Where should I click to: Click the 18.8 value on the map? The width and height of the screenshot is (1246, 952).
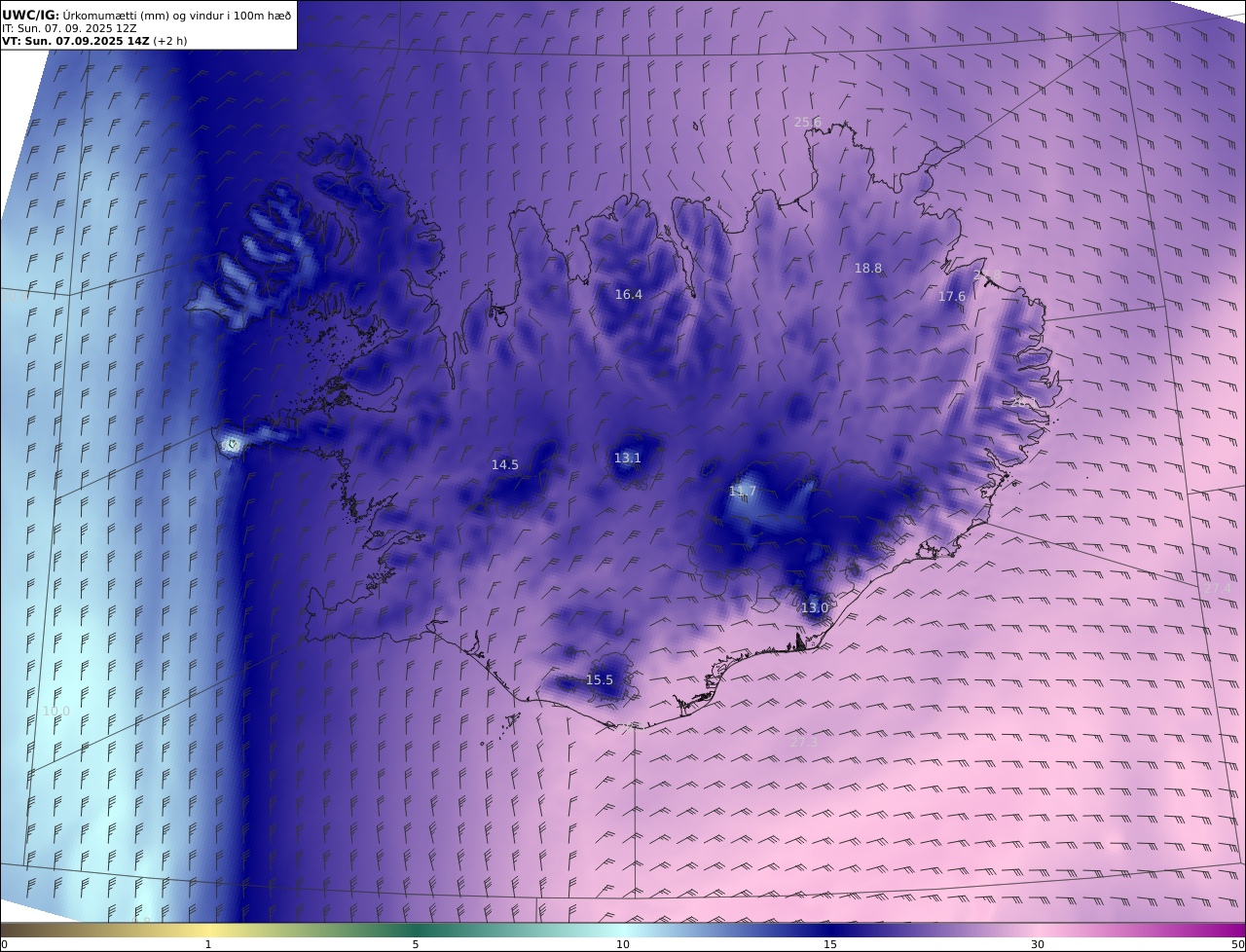coord(868,268)
